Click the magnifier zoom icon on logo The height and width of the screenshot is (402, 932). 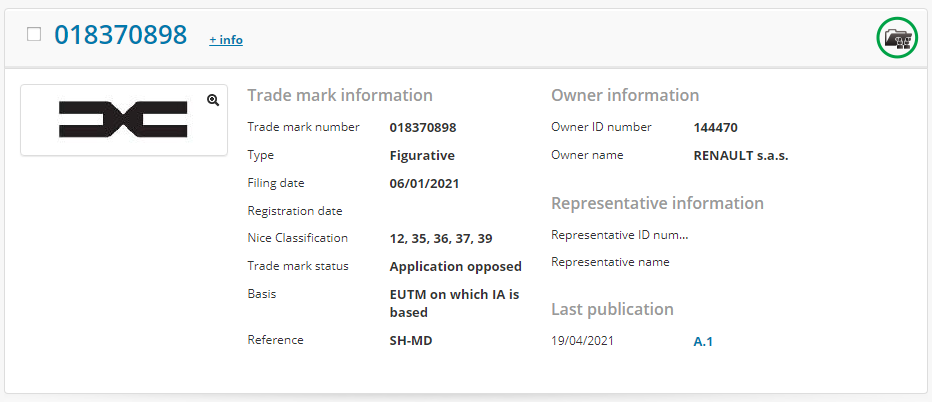point(213,100)
